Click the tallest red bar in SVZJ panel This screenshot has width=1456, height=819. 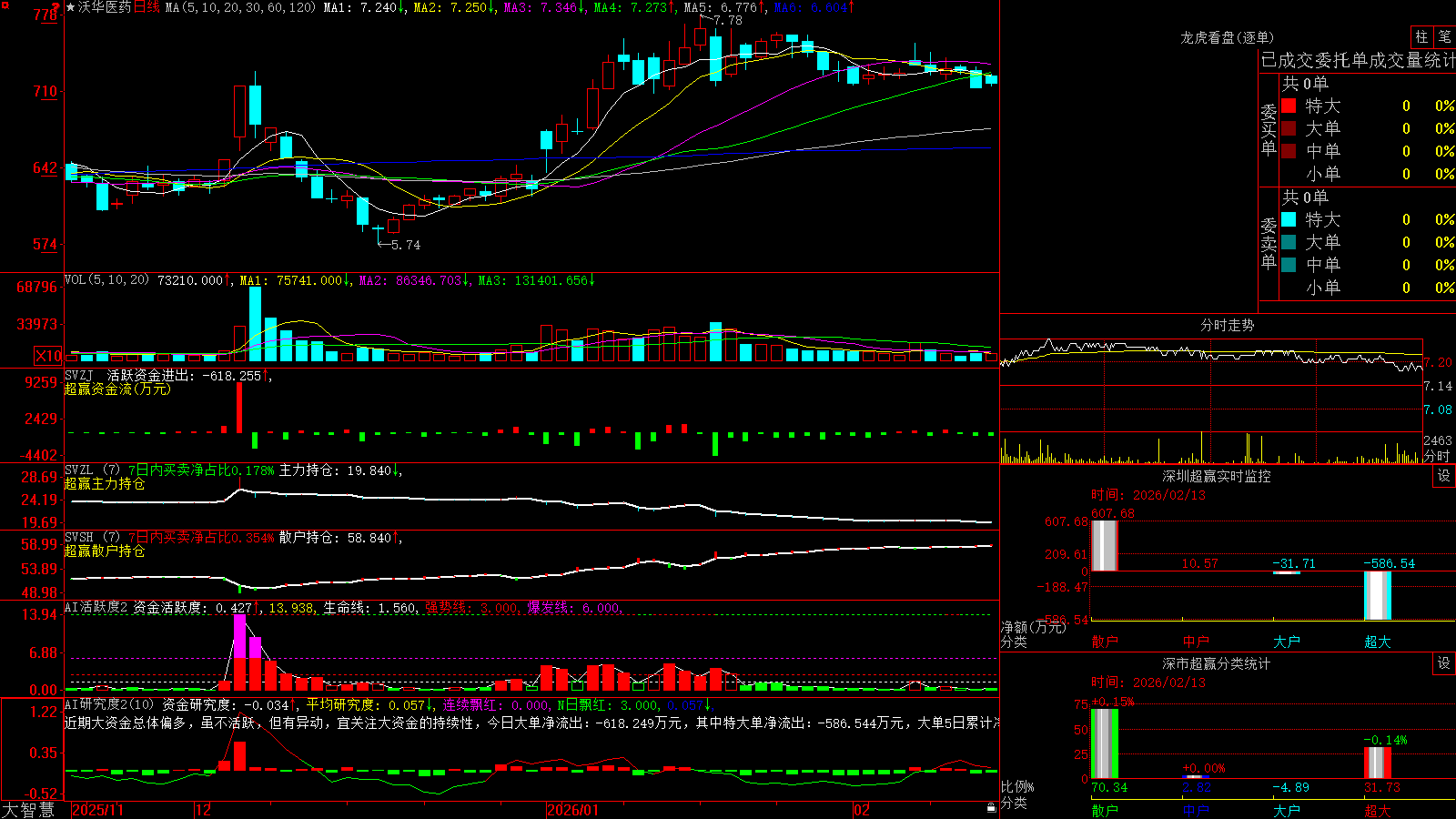coord(239,408)
